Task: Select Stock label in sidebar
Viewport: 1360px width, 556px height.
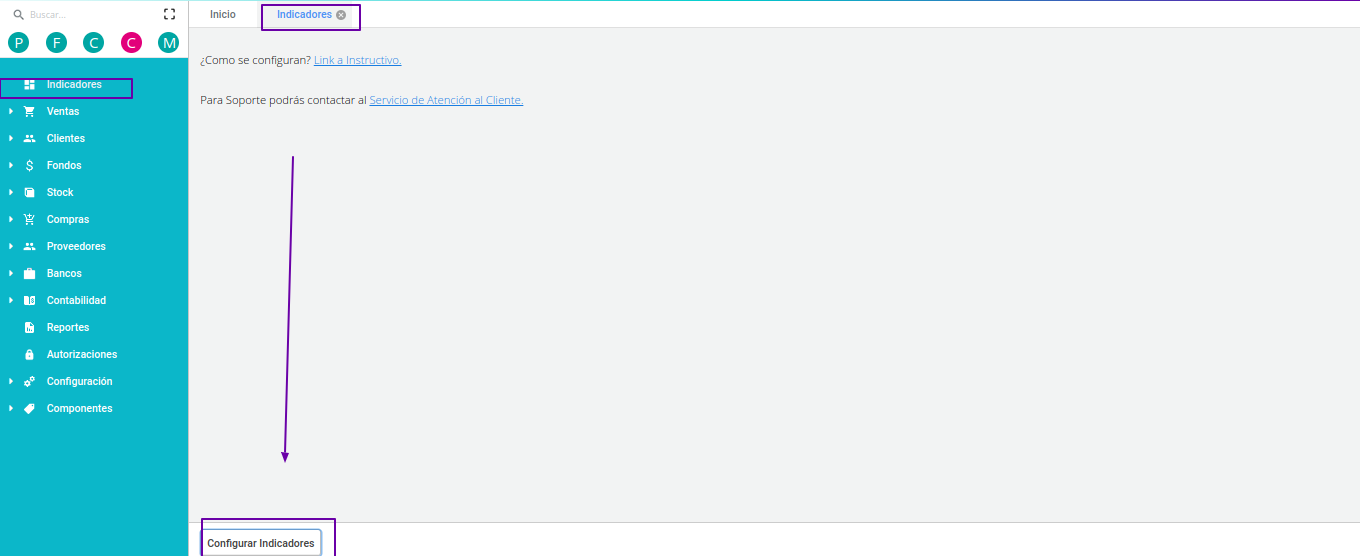Action: (x=60, y=193)
